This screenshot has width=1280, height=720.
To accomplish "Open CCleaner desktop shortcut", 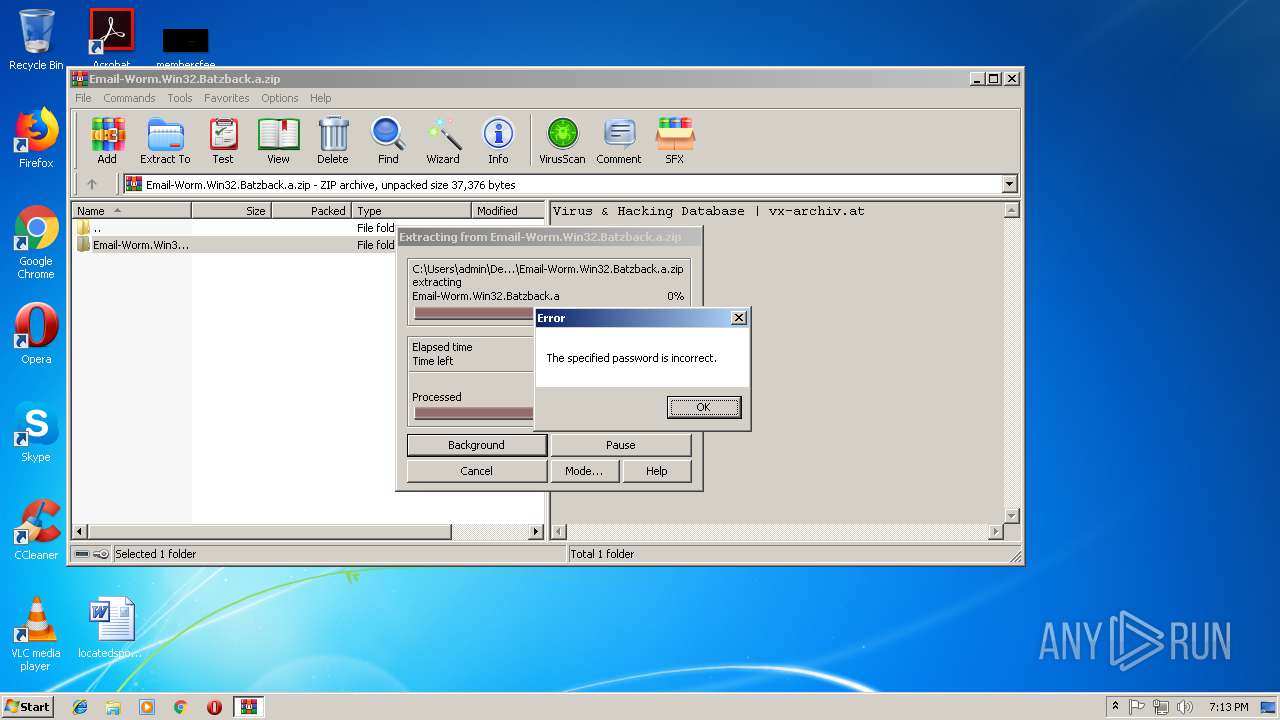I will (x=36, y=530).
